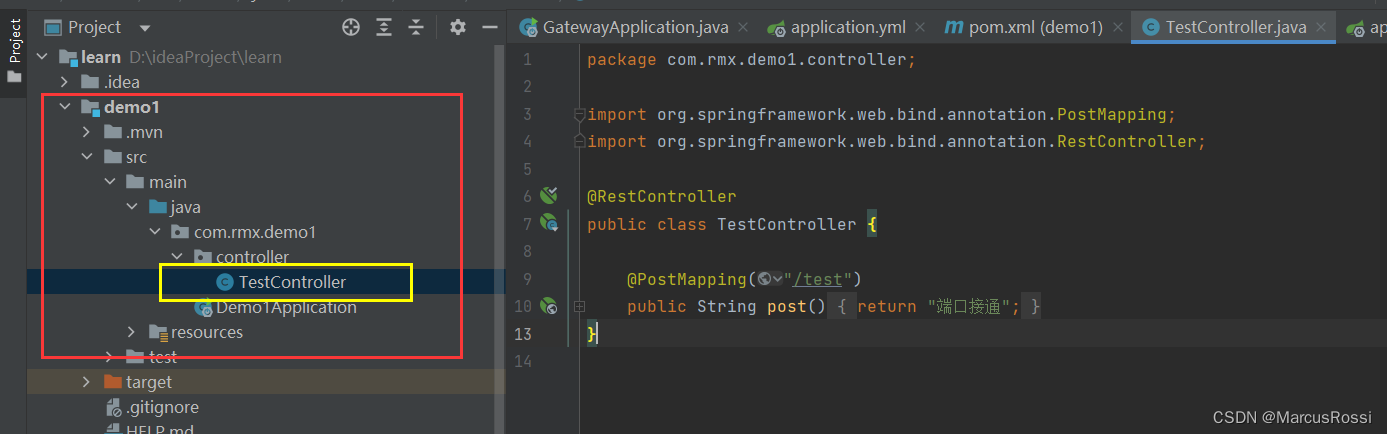Expand the folded post() method body

point(842,307)
